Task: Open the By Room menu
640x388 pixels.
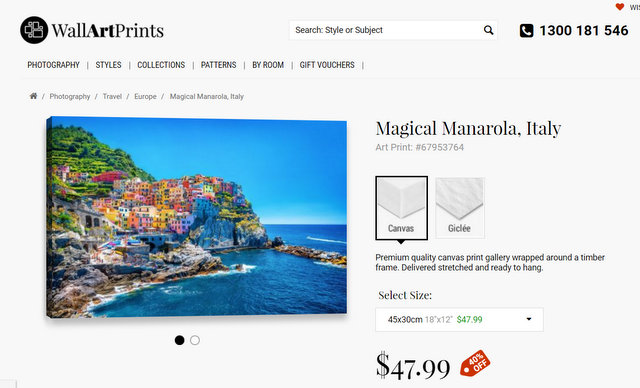Action: click(268, 65)
